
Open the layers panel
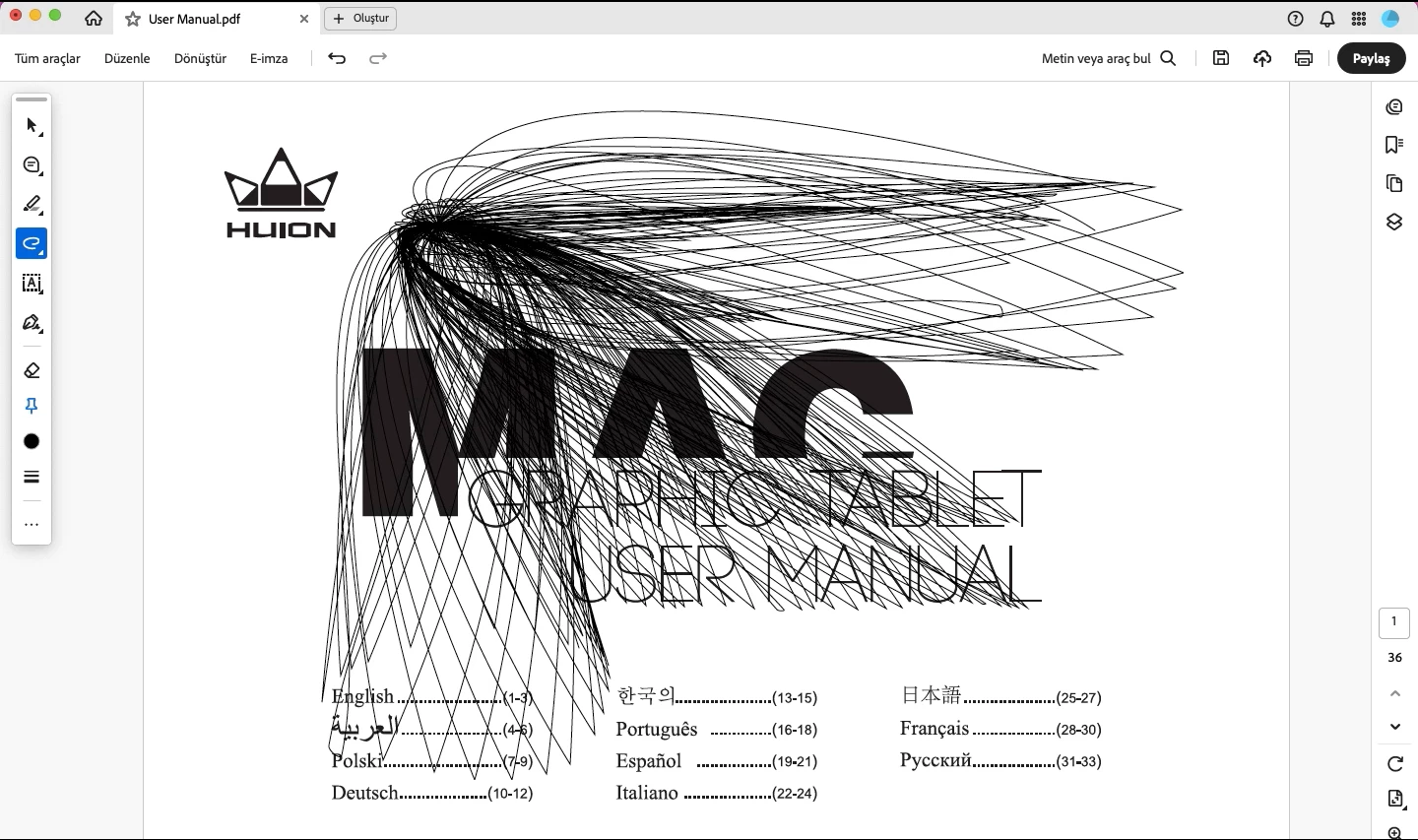pos(1394,222)
